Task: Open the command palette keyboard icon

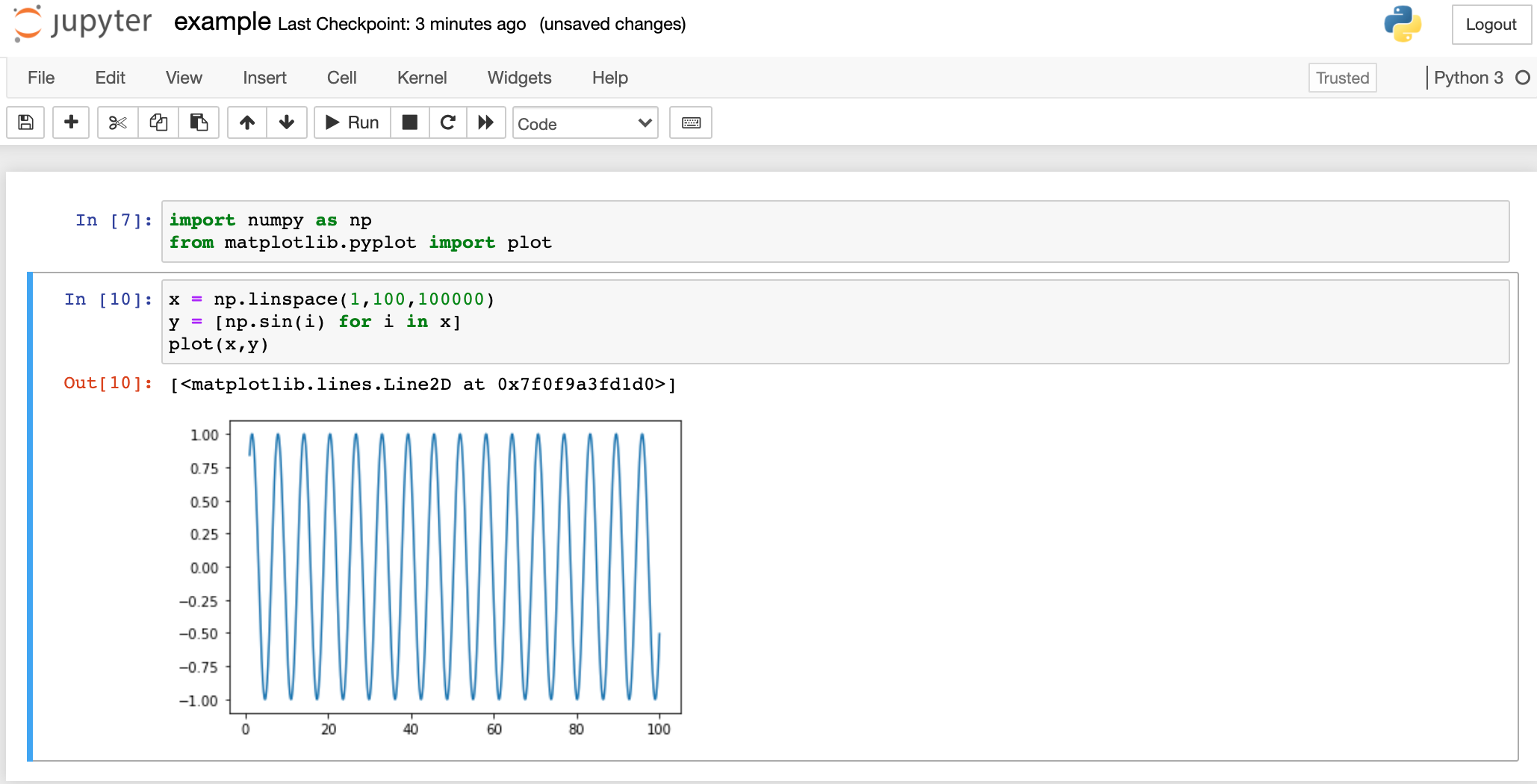Action: [x=691, y=122]
